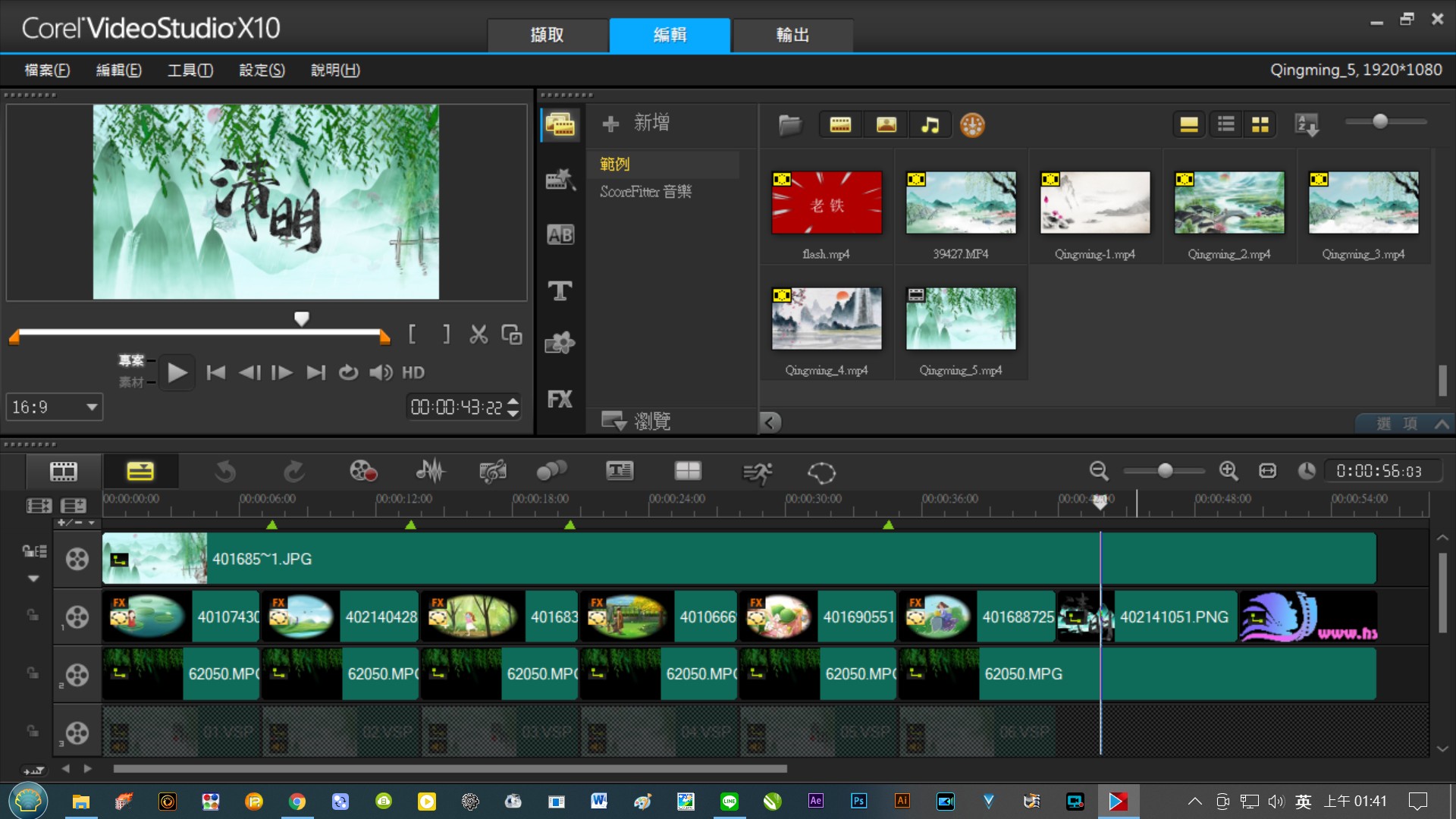
Task: Click the import media files folder icon
Action: [790, 125]
